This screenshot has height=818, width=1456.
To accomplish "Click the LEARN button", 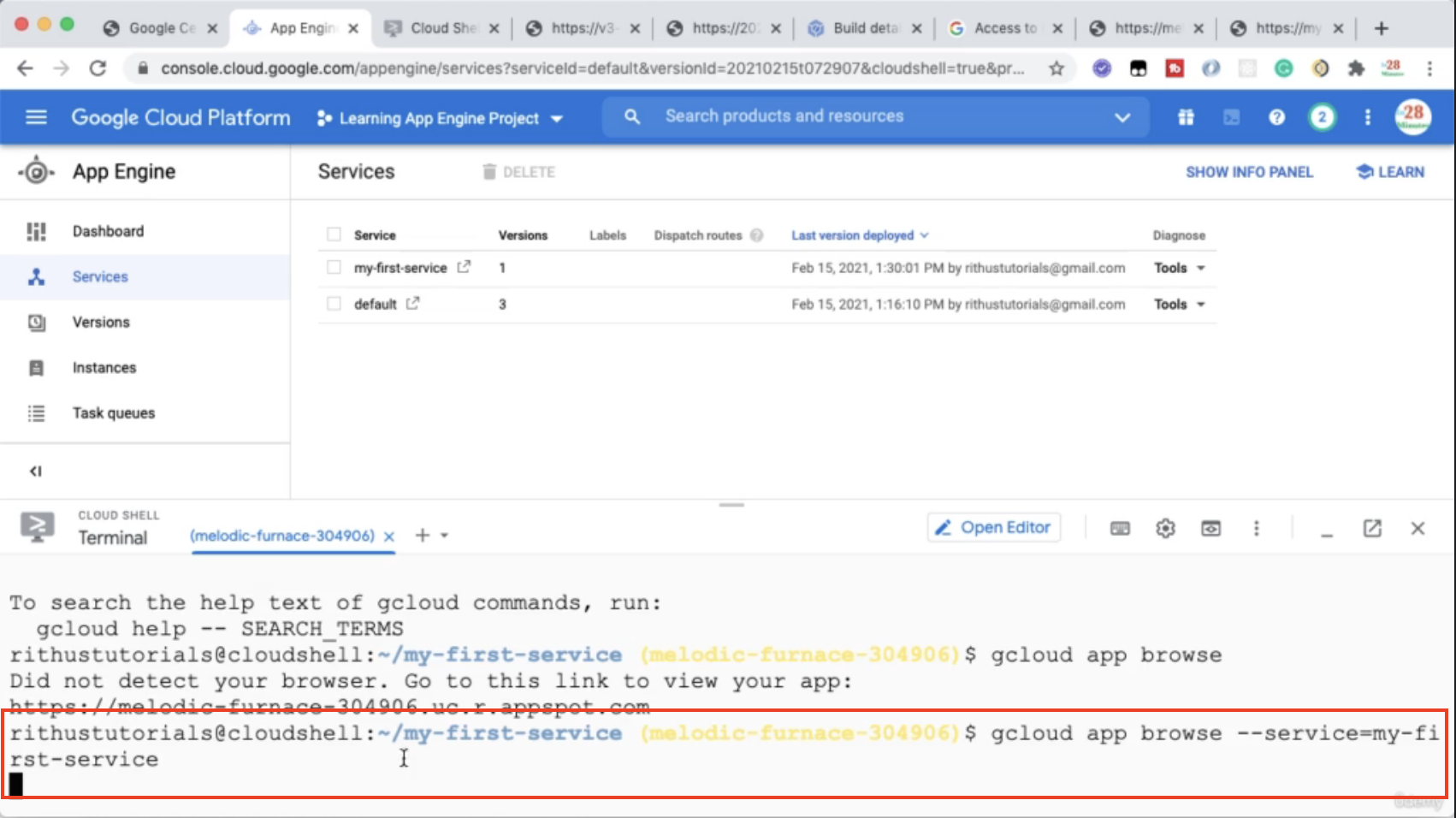I will [x=1391, y=172].
